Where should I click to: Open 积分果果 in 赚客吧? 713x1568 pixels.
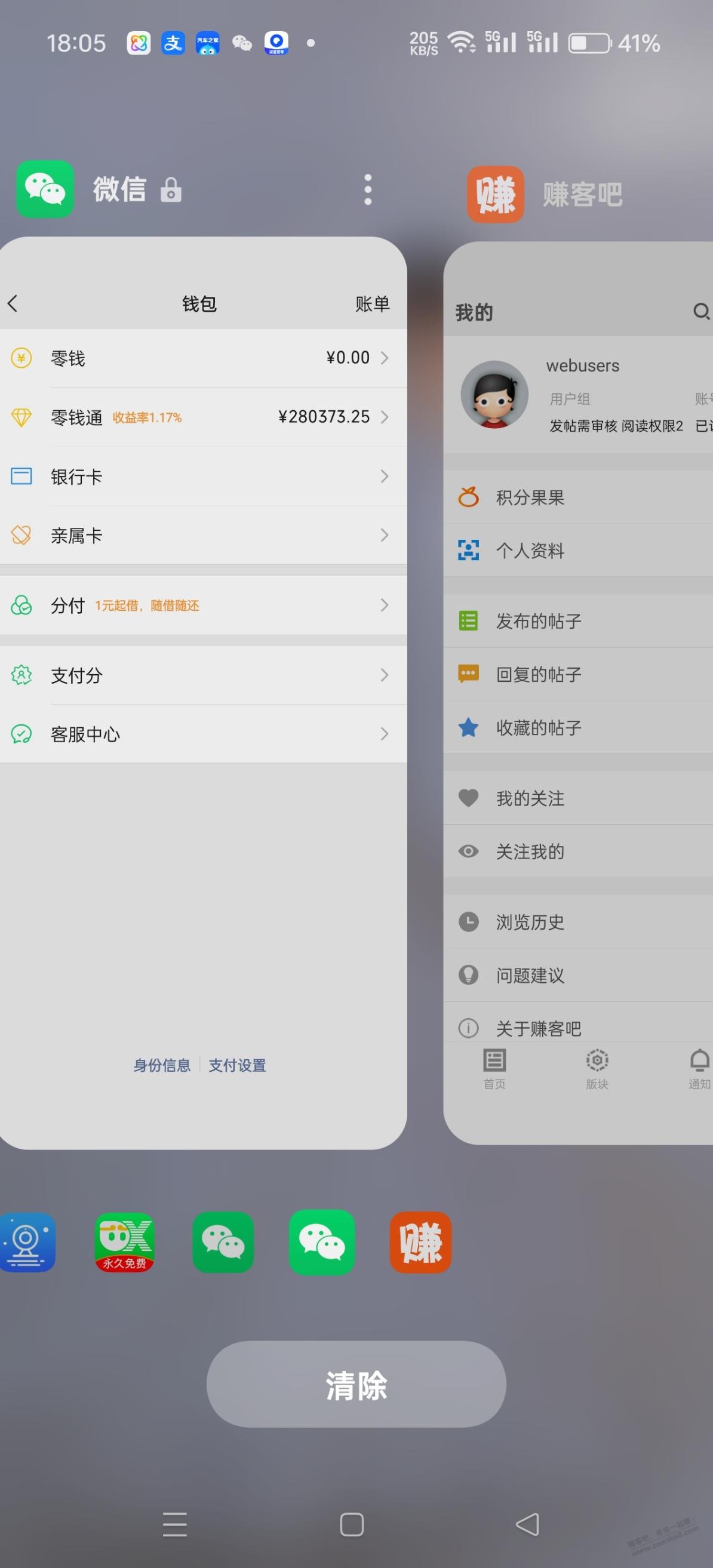pyautogui.click(x=578, y=497)
